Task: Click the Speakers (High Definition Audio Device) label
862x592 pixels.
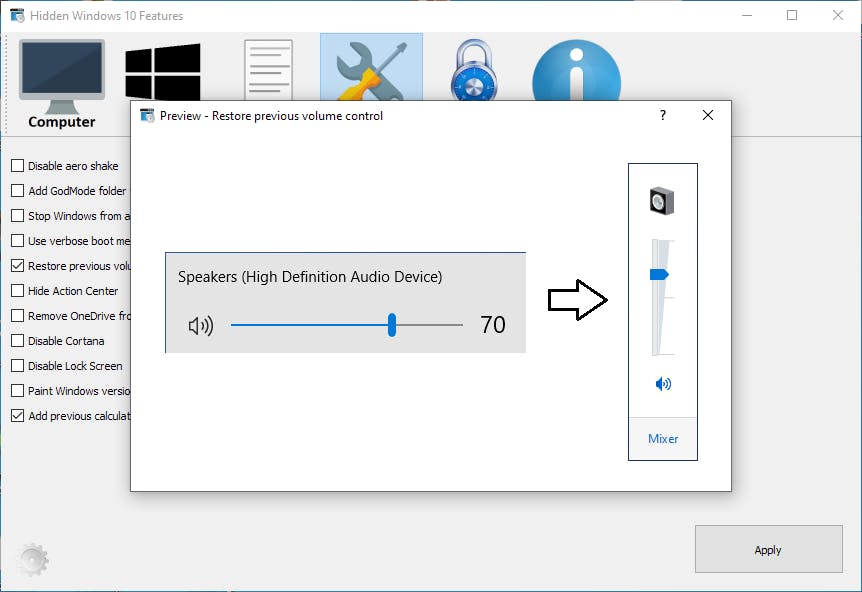Action: (x=310, y=276)
